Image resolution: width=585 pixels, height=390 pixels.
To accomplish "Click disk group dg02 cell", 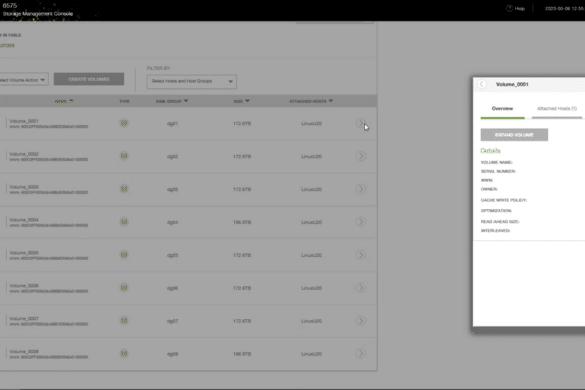I will coord(172,156).
